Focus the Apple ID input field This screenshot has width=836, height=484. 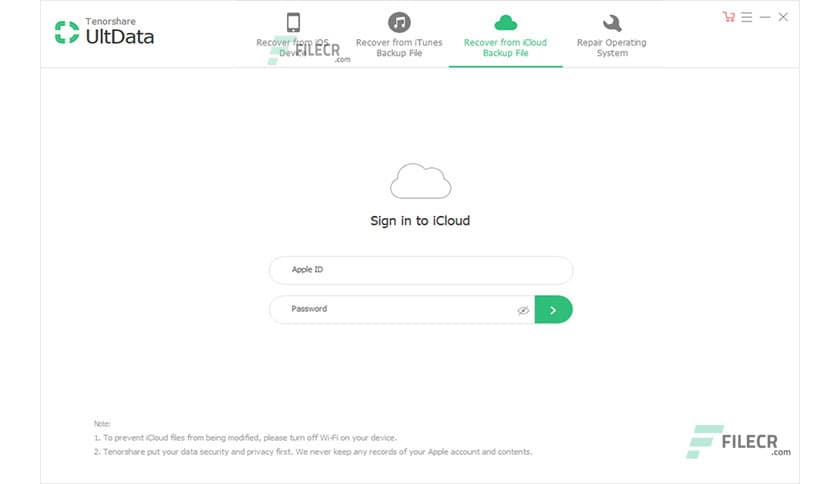421,270
